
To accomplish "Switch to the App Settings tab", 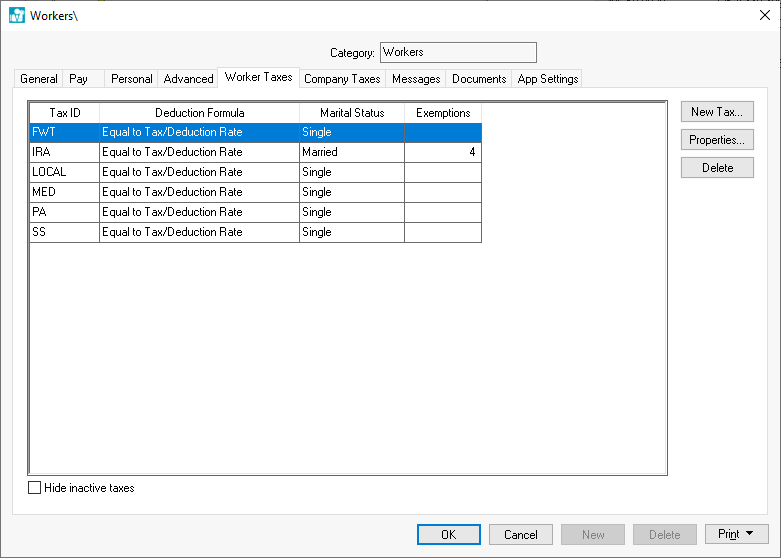I will (547, 79).
